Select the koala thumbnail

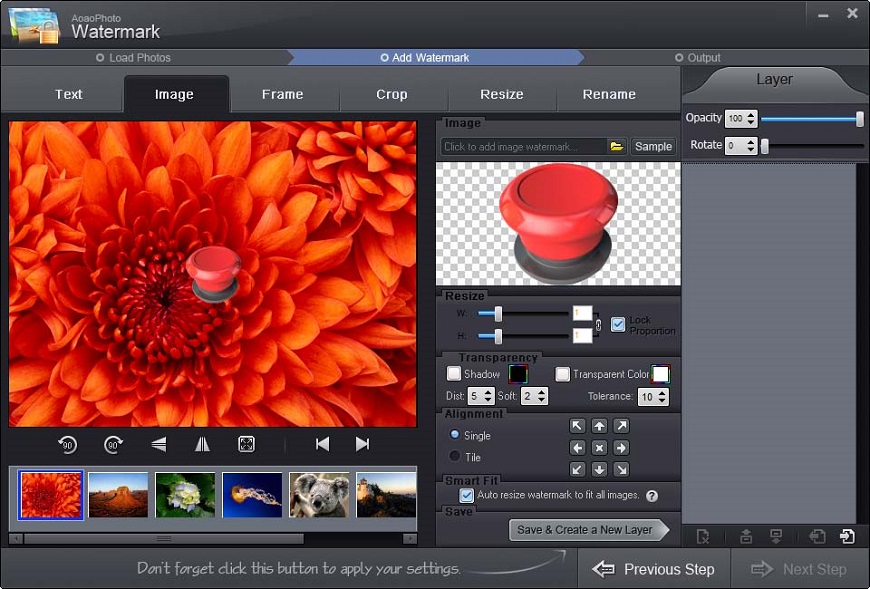(319, 495)
